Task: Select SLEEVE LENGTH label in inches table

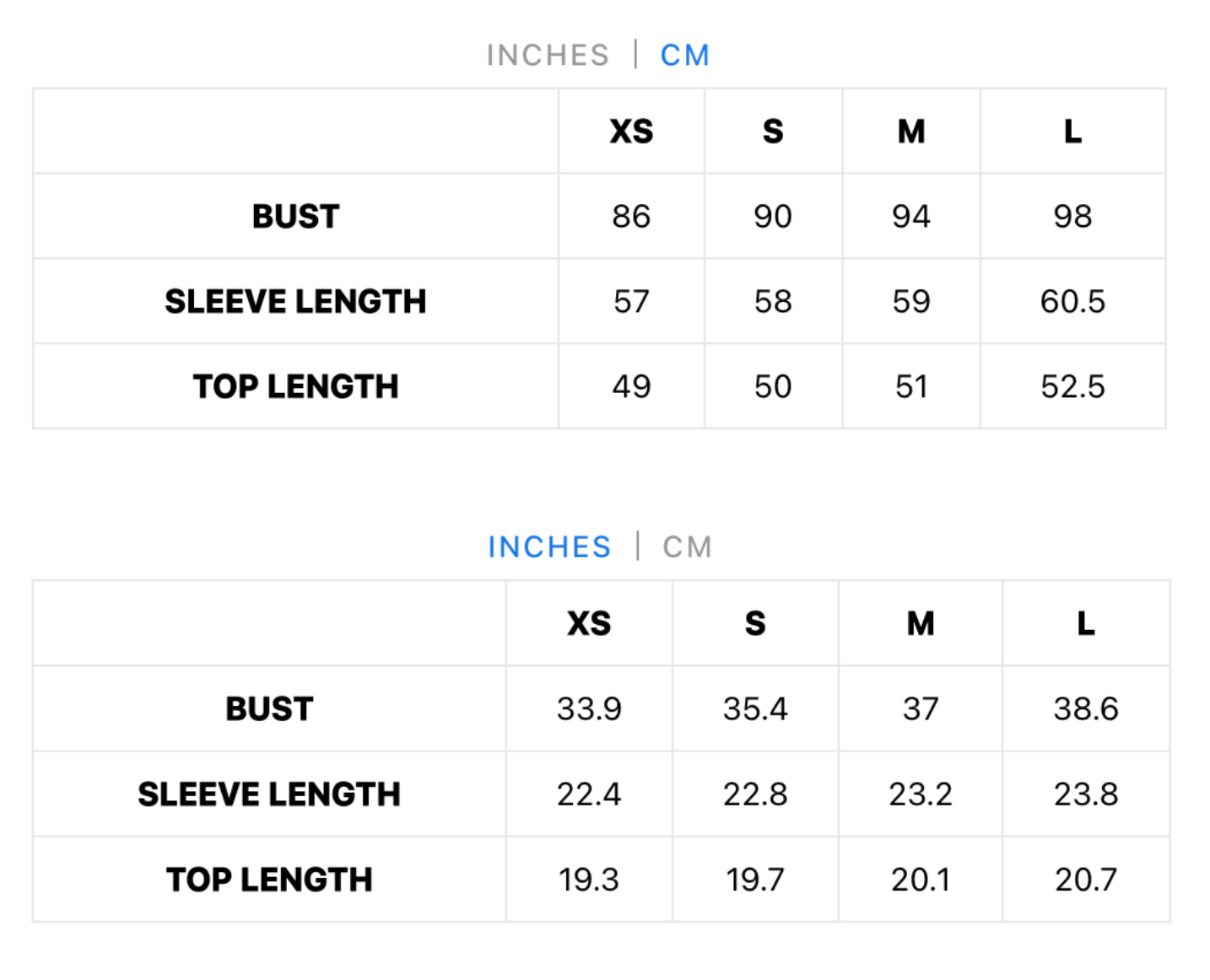Action: pyautogui.click(x=269, y=794)
